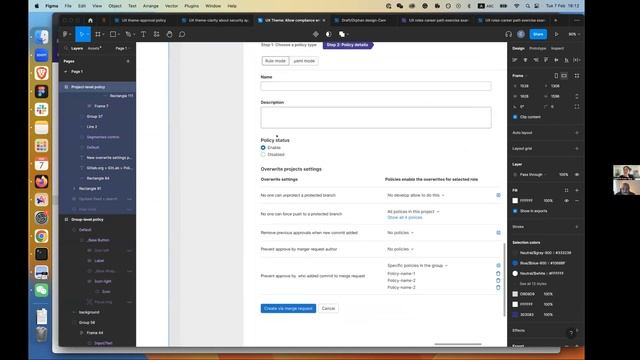Select the Move tool in Figma toolbar
This screenshot has height=360, width=640.
click(82, 34)
